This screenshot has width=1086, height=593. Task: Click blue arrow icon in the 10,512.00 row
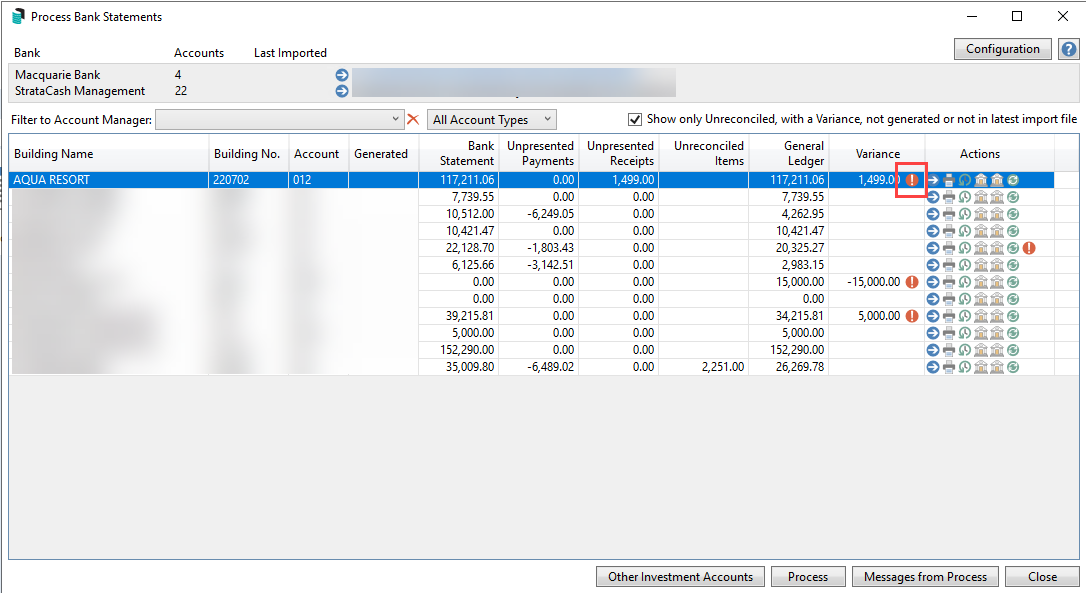point(933,214)
